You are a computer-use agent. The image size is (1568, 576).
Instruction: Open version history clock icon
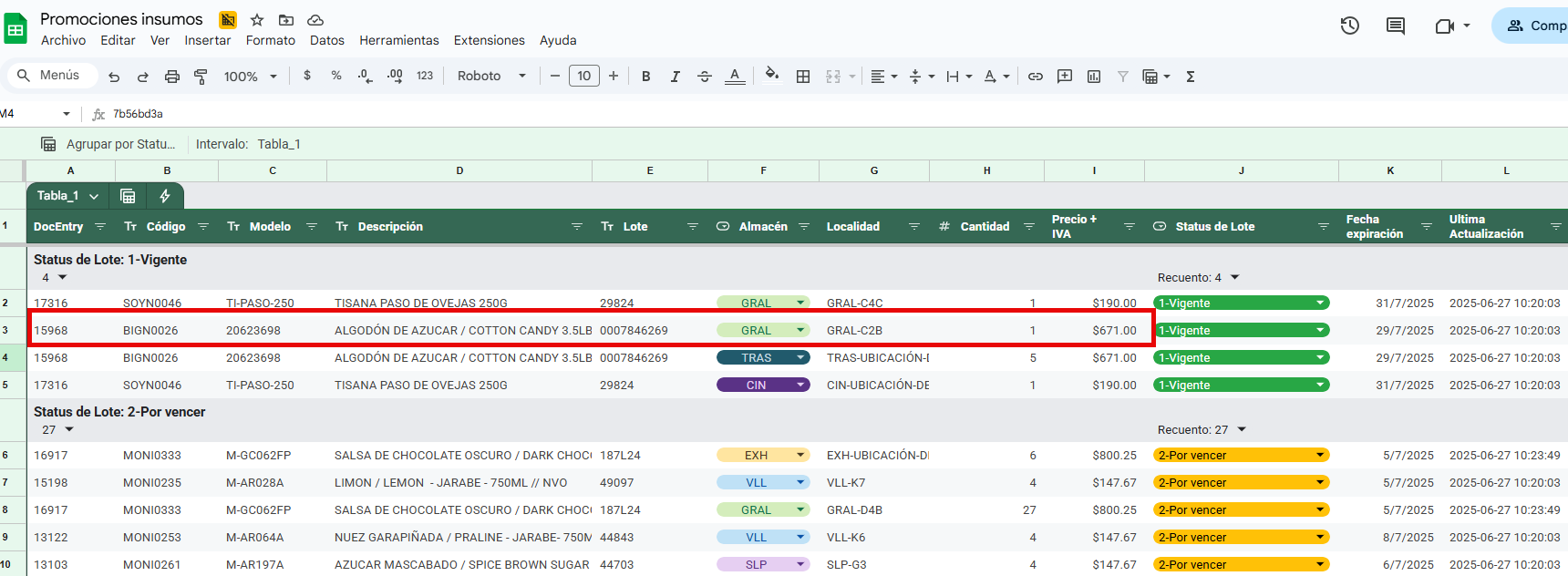(x=1350, y=26)
